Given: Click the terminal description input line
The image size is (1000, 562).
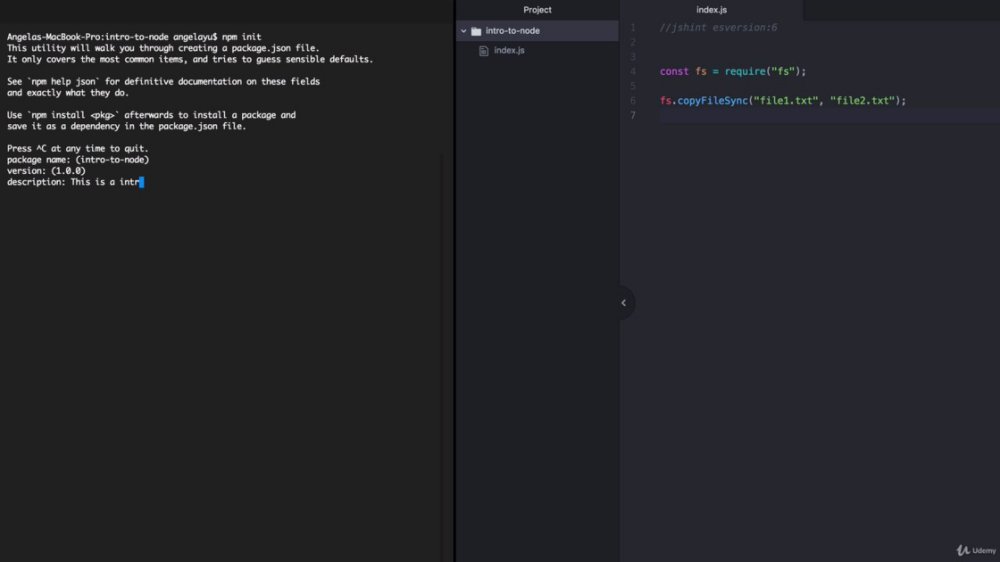Looking at the screenshot, I should [75, 182].
